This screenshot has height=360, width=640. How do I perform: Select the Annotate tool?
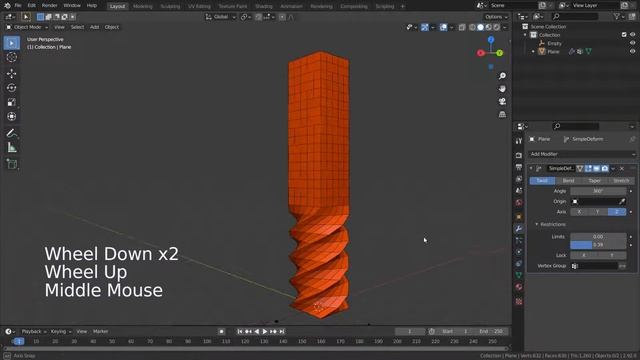11,133
